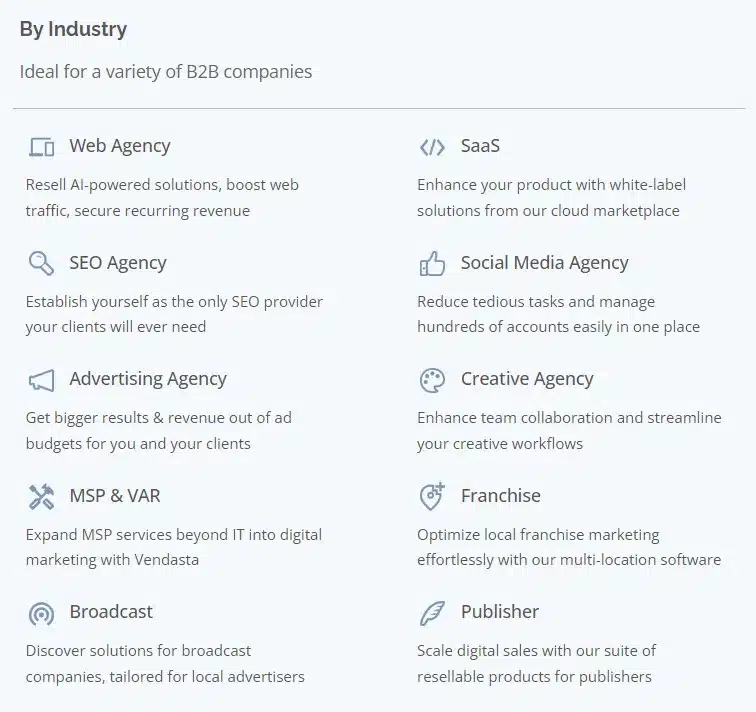This screenshot has width=756, height=712.
Task: Click the Advertising Agency megaphone icon
Action: coord(41,380)
